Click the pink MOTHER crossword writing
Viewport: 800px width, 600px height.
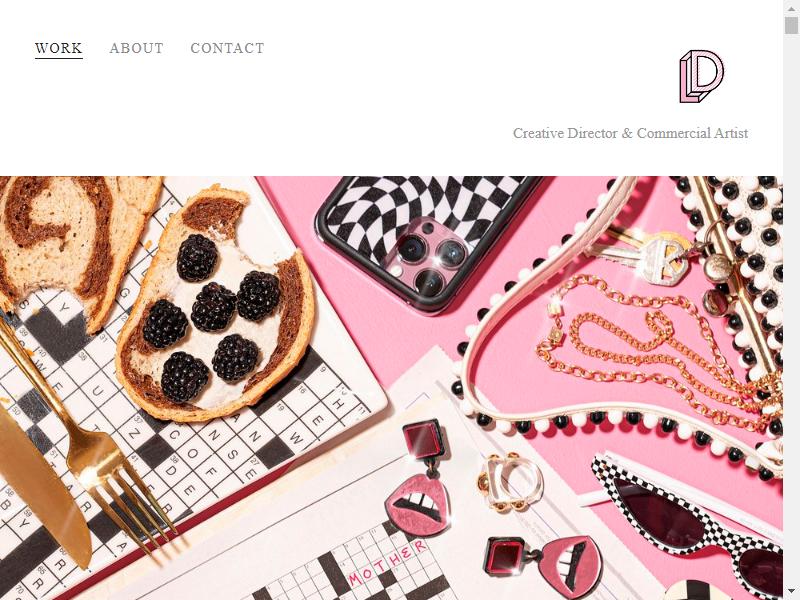(x=388, y=563)
